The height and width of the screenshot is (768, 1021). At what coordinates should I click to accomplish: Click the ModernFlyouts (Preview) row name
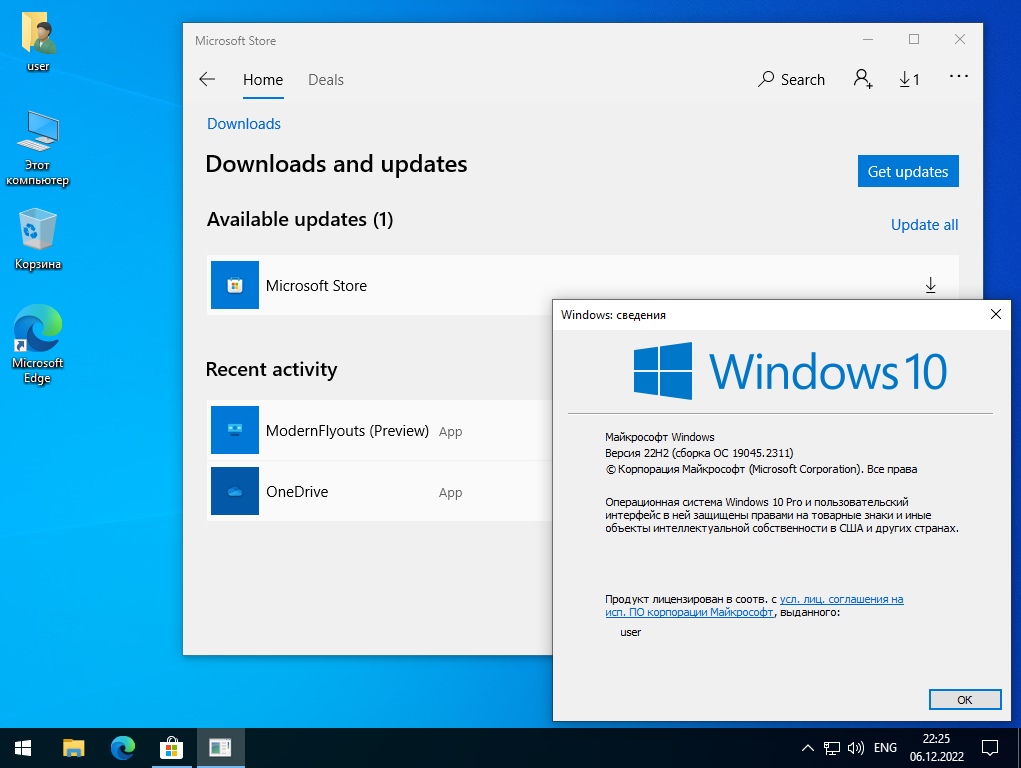[x=347, y=431]
